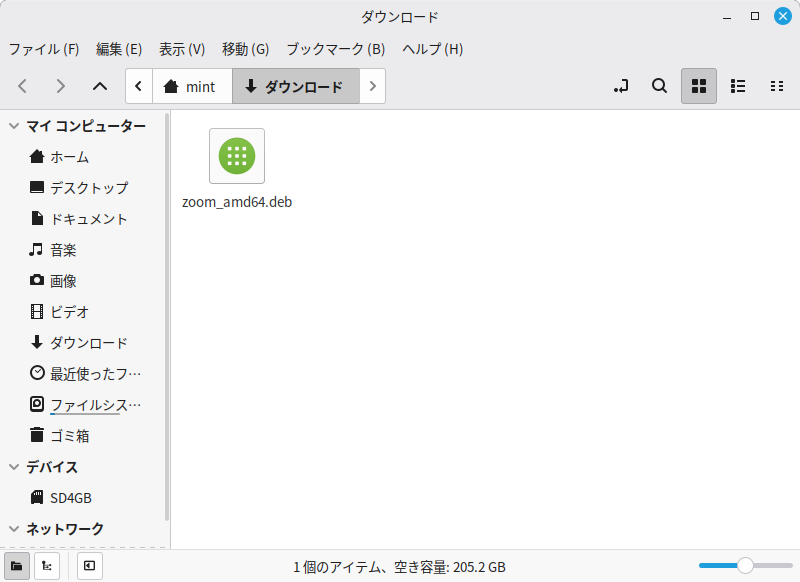This screenshot has height=582, width=800.
Task: Hide the sidebar using status bar button
Action: [x=89, y=566]
